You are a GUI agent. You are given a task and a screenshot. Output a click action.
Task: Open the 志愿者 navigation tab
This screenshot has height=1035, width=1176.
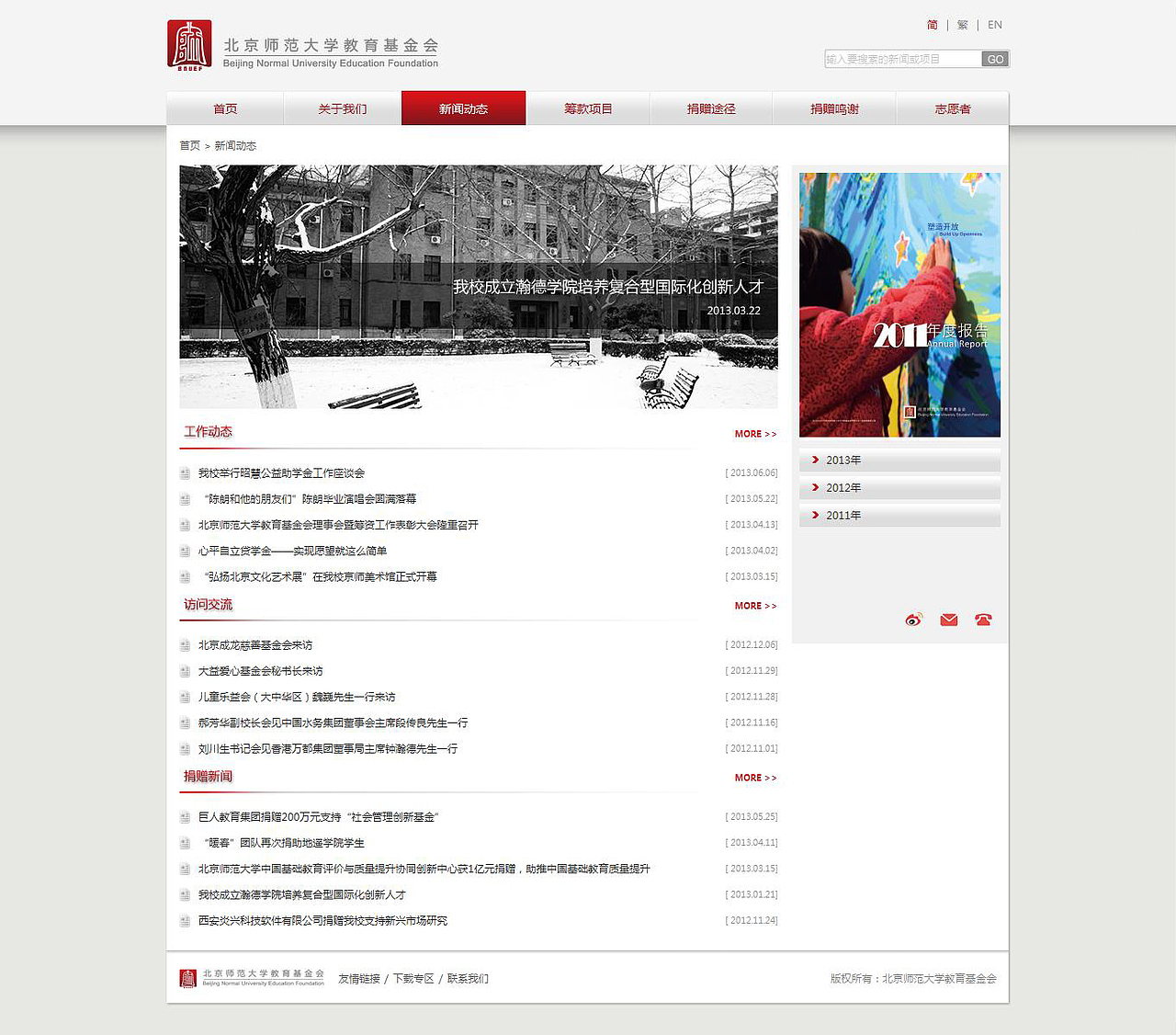953,108
